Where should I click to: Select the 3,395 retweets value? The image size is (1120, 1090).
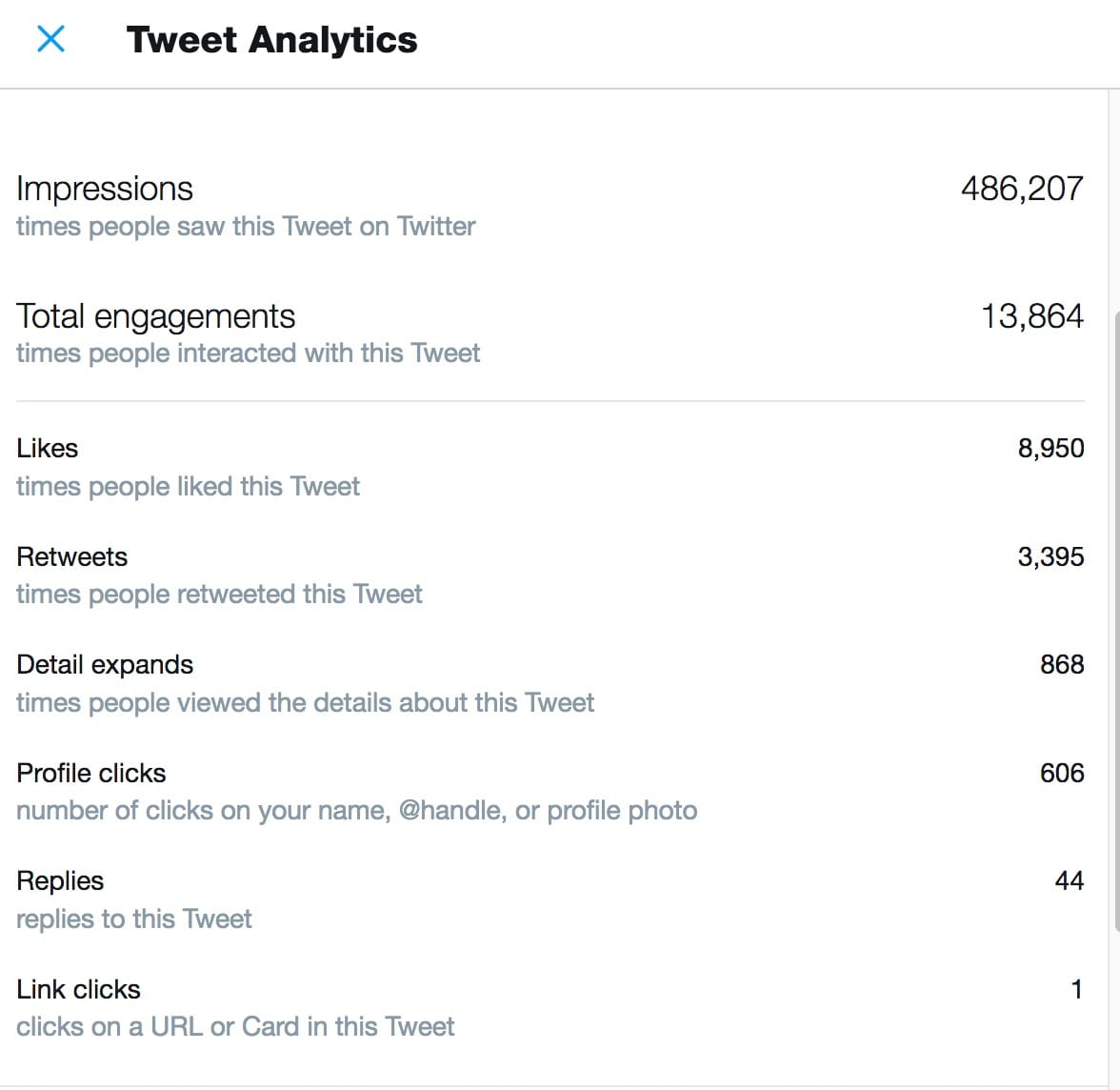coord(1050,556)
